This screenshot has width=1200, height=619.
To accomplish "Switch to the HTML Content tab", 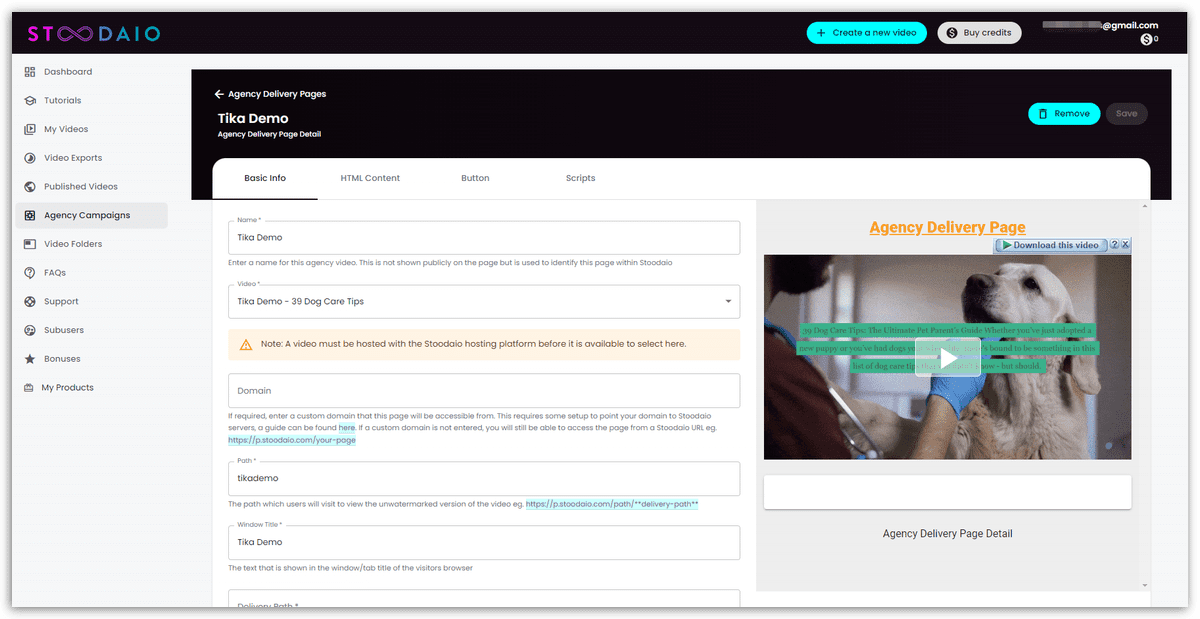I will [x=370, y=178].
